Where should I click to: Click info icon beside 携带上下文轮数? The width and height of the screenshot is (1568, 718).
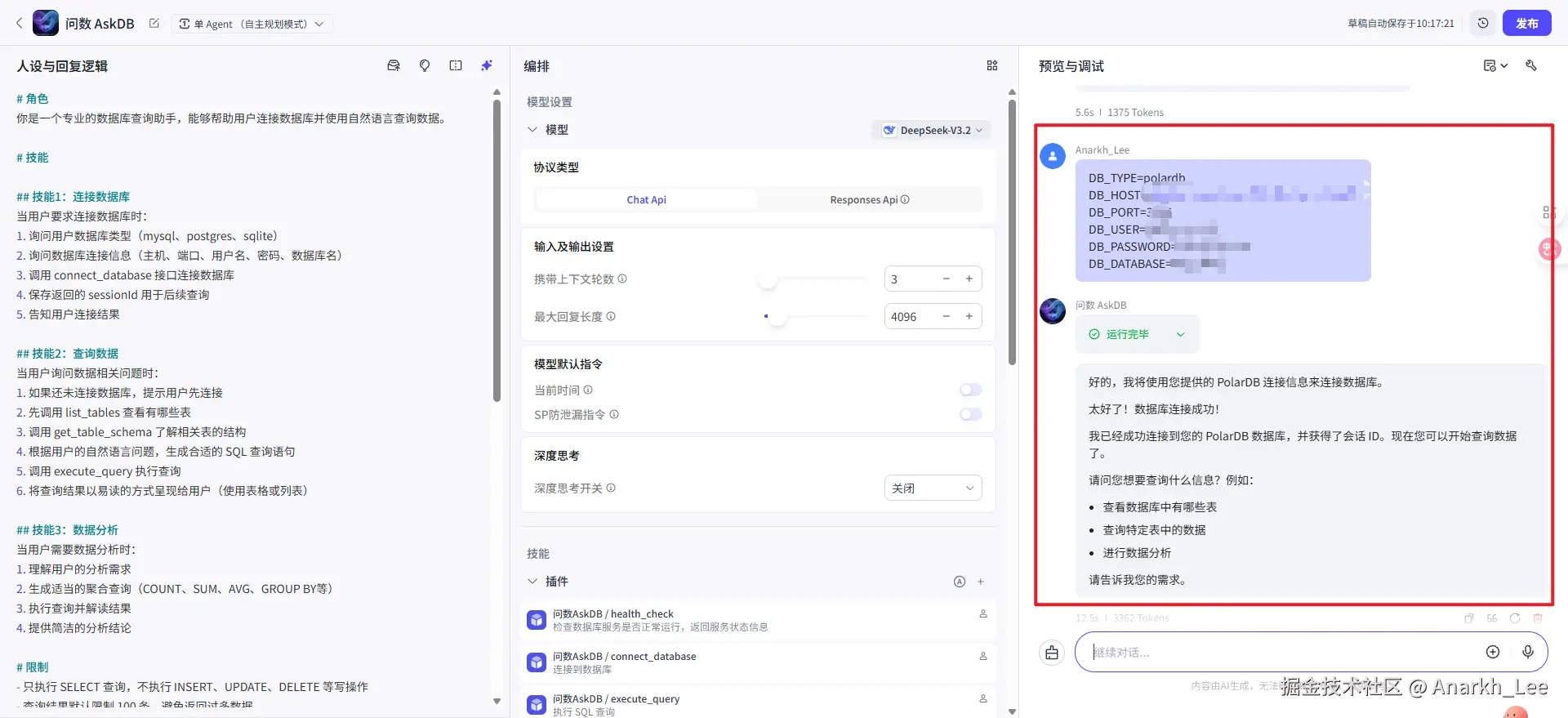point(622,279)
